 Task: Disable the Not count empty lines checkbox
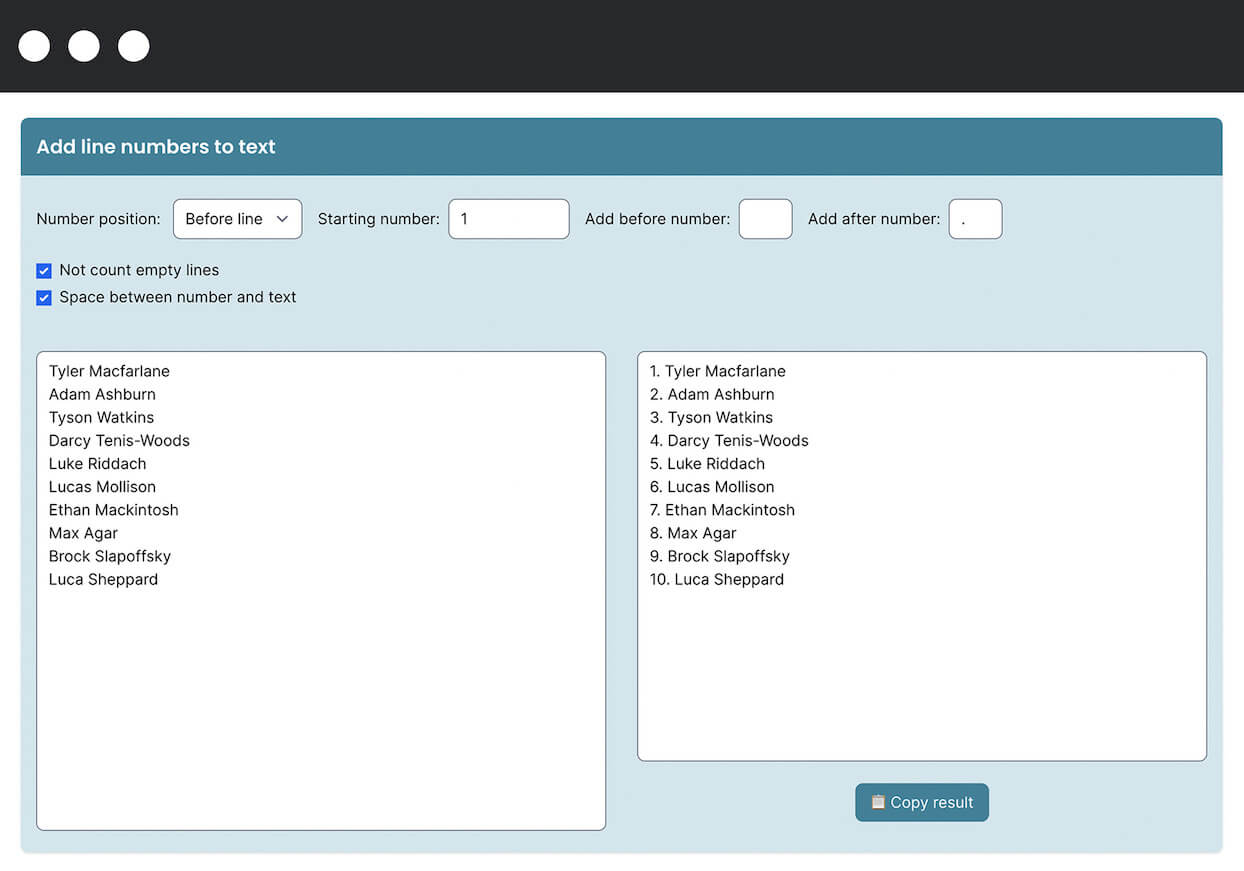[x=43, y=270]
